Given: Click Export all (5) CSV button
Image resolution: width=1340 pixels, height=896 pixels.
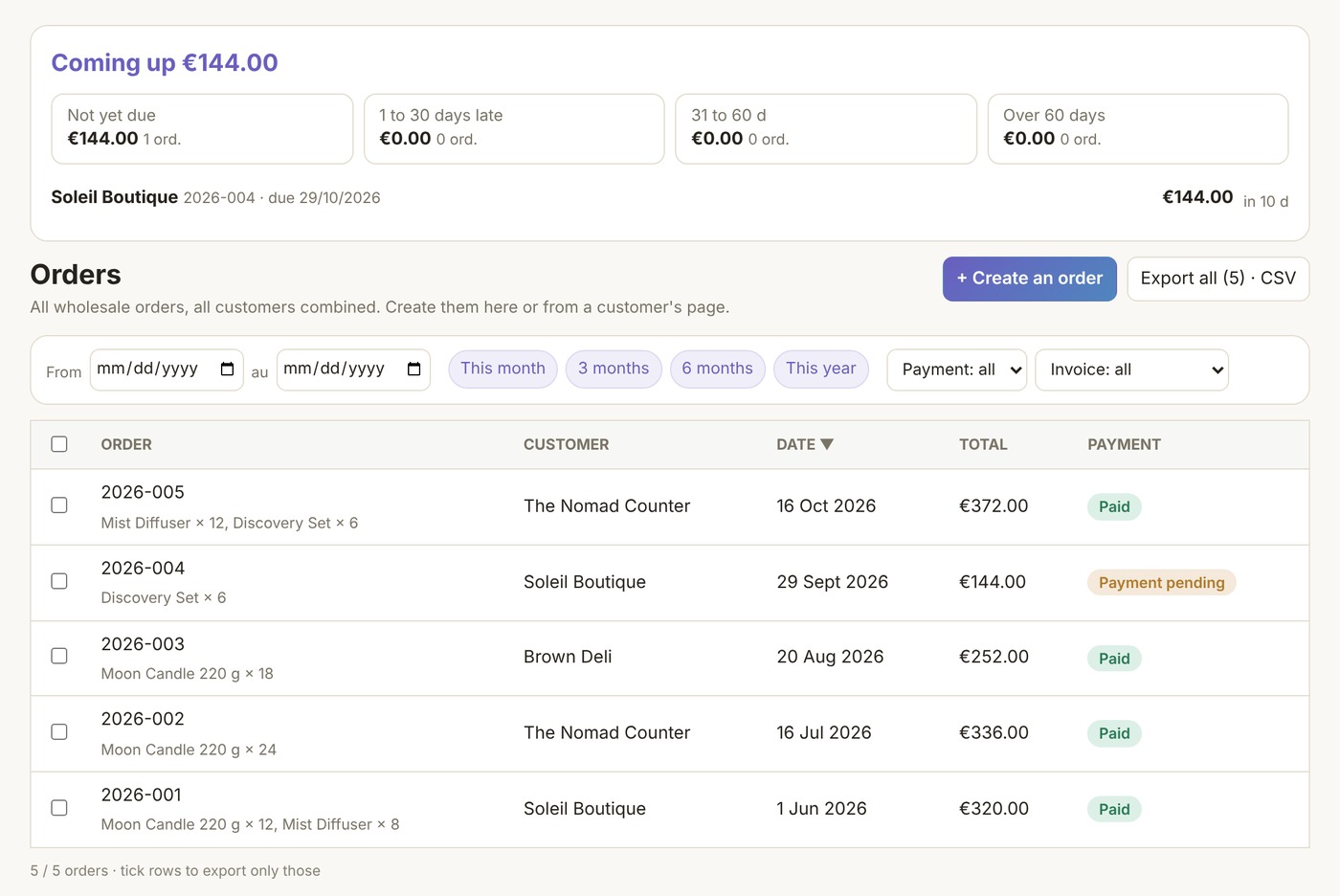Looking at the screenshot, I should tap(1218, 279).
